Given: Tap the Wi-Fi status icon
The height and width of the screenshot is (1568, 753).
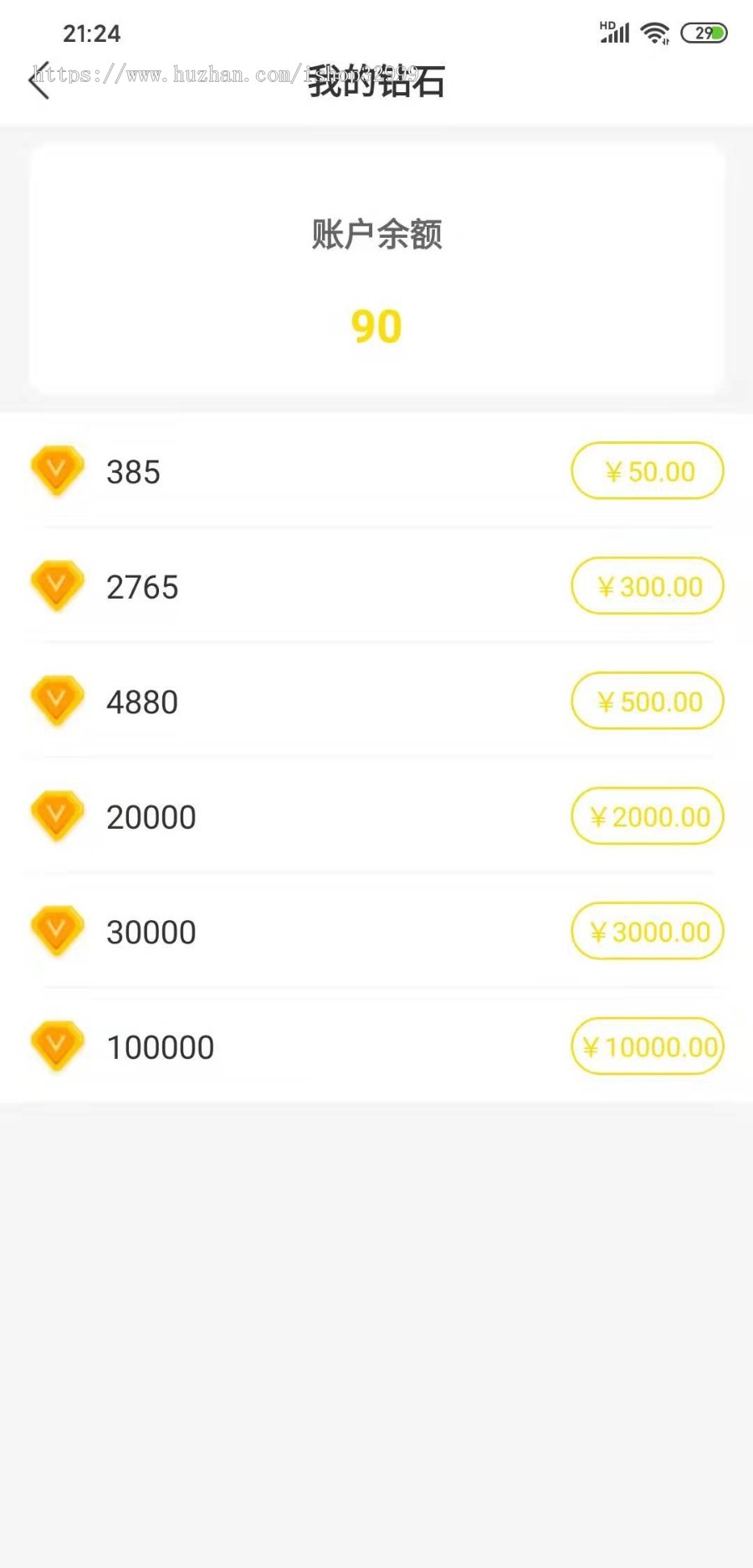Looking at the screenshot, I should (654, 33).
